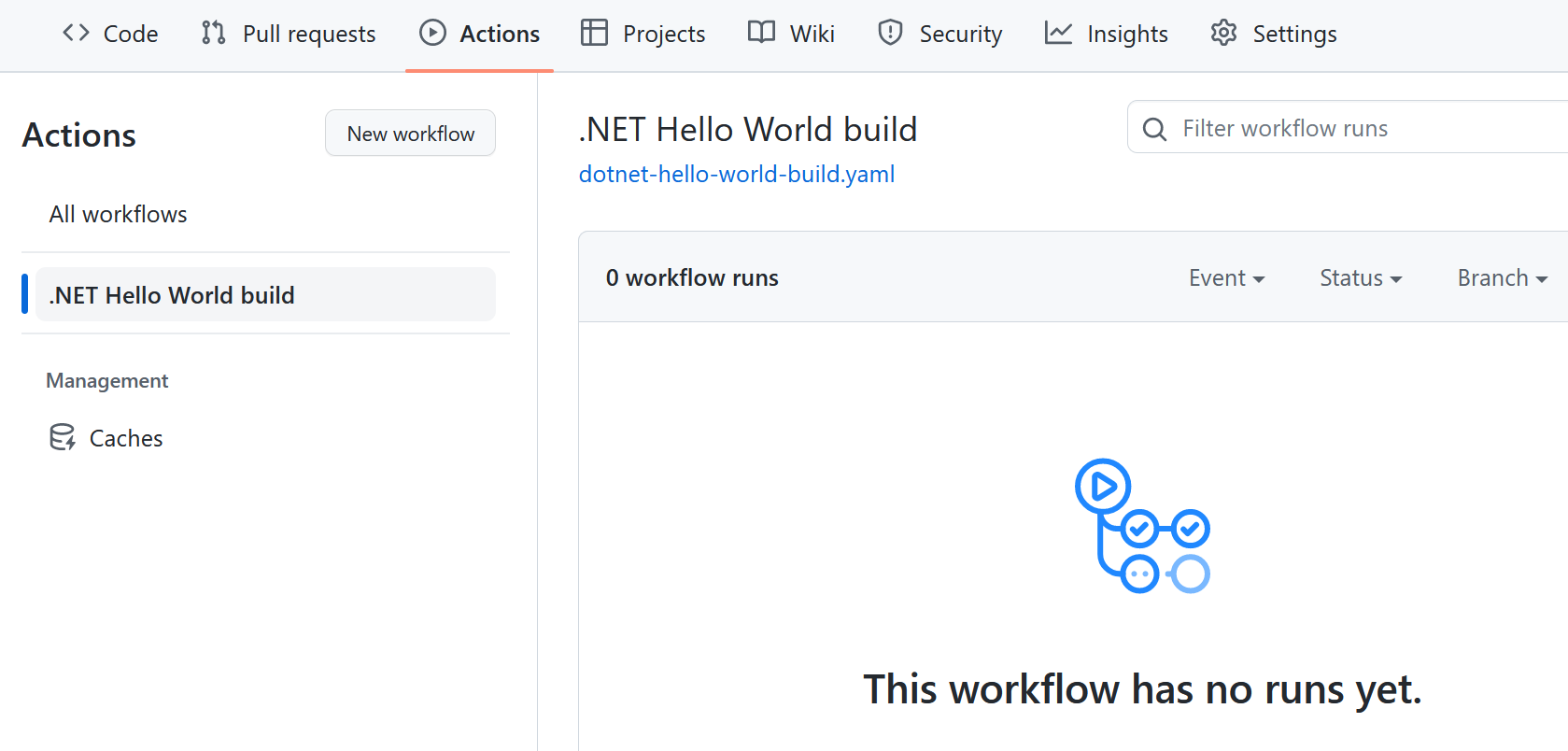The height and width of the screenshot is (751, 1568).
Task: Switch to the Actions tab
Action: 479,34
